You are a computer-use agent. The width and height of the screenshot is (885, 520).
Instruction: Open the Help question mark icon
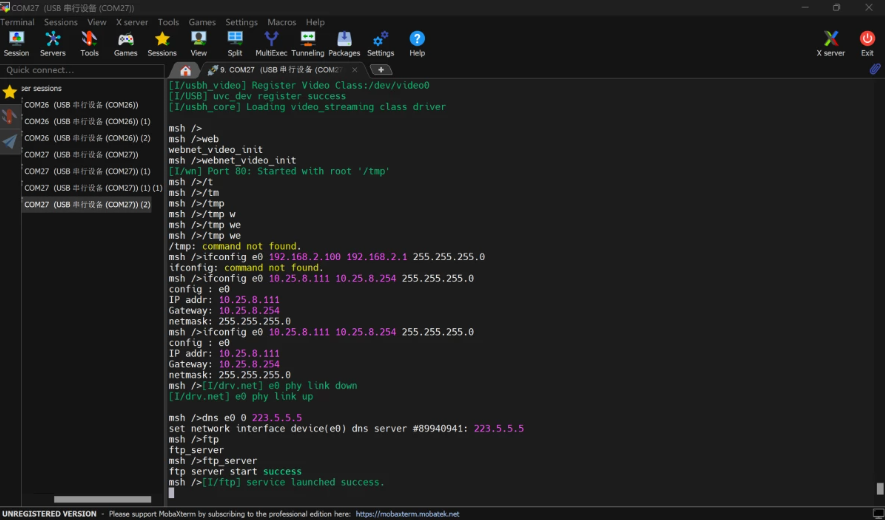click(417, 43)
